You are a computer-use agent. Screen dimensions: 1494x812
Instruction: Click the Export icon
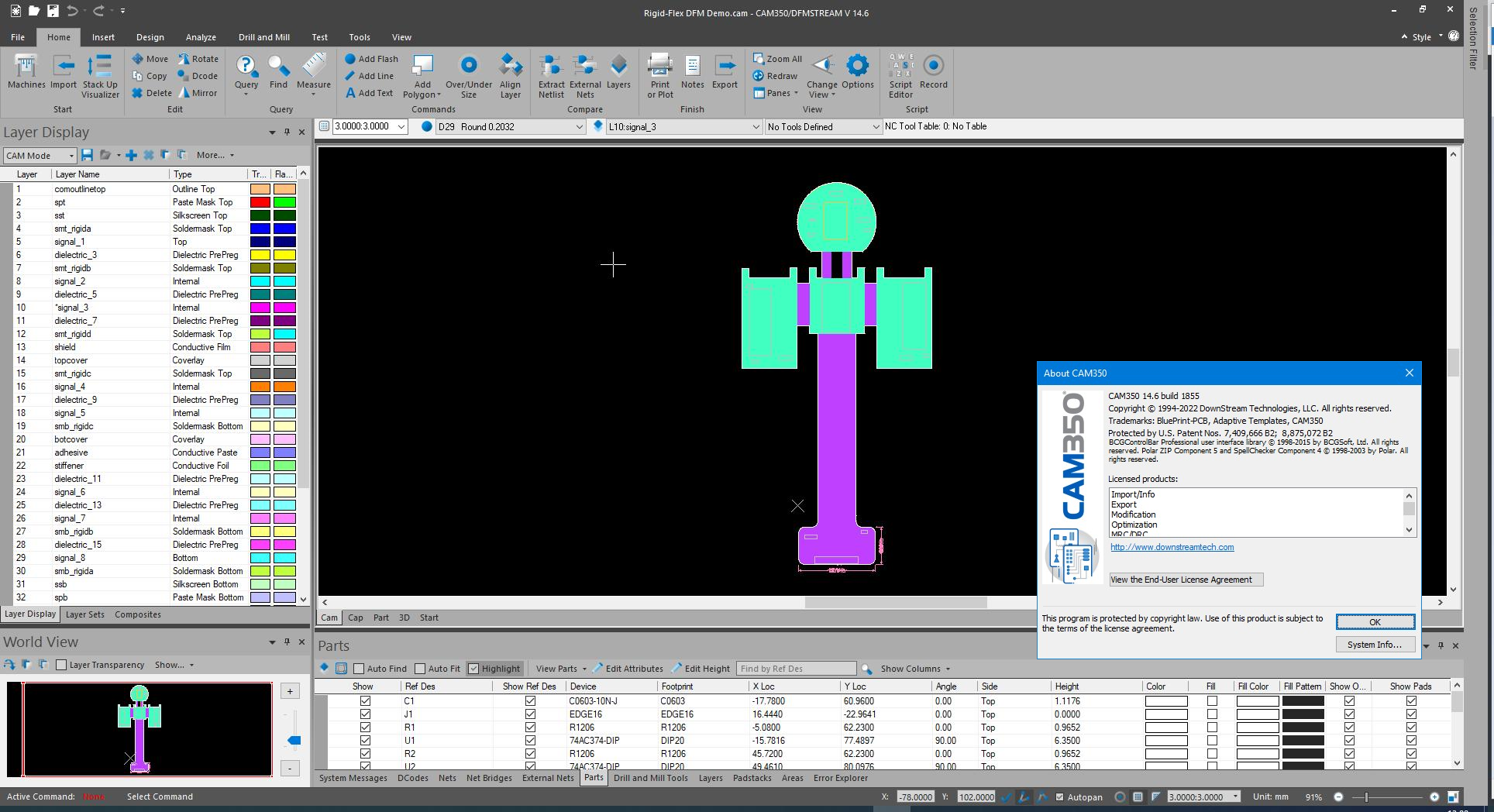tap(725, 71)
